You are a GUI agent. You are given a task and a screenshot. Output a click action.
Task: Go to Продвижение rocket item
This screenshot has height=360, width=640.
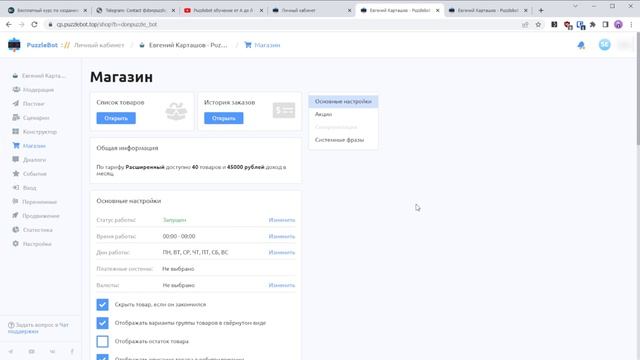click(36, 216)
